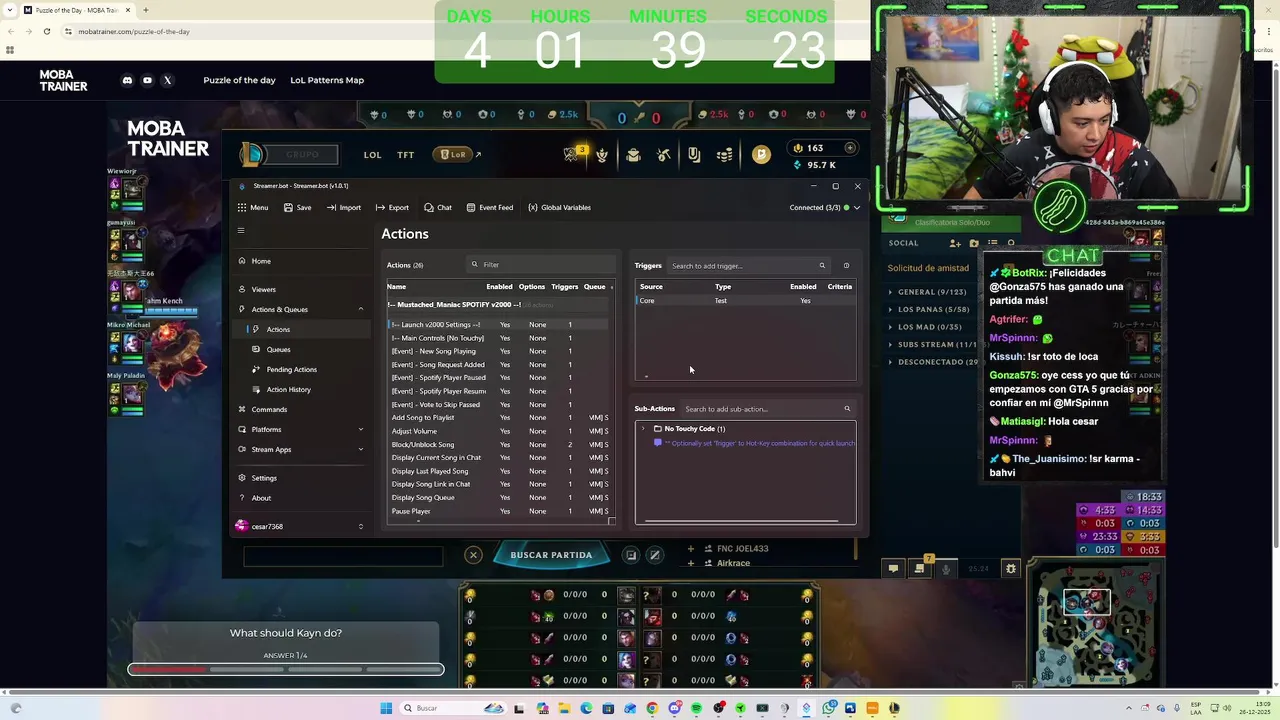Click the Search to add trigger field
This screenshot has height=720, width=1280.
click(748, 266)
